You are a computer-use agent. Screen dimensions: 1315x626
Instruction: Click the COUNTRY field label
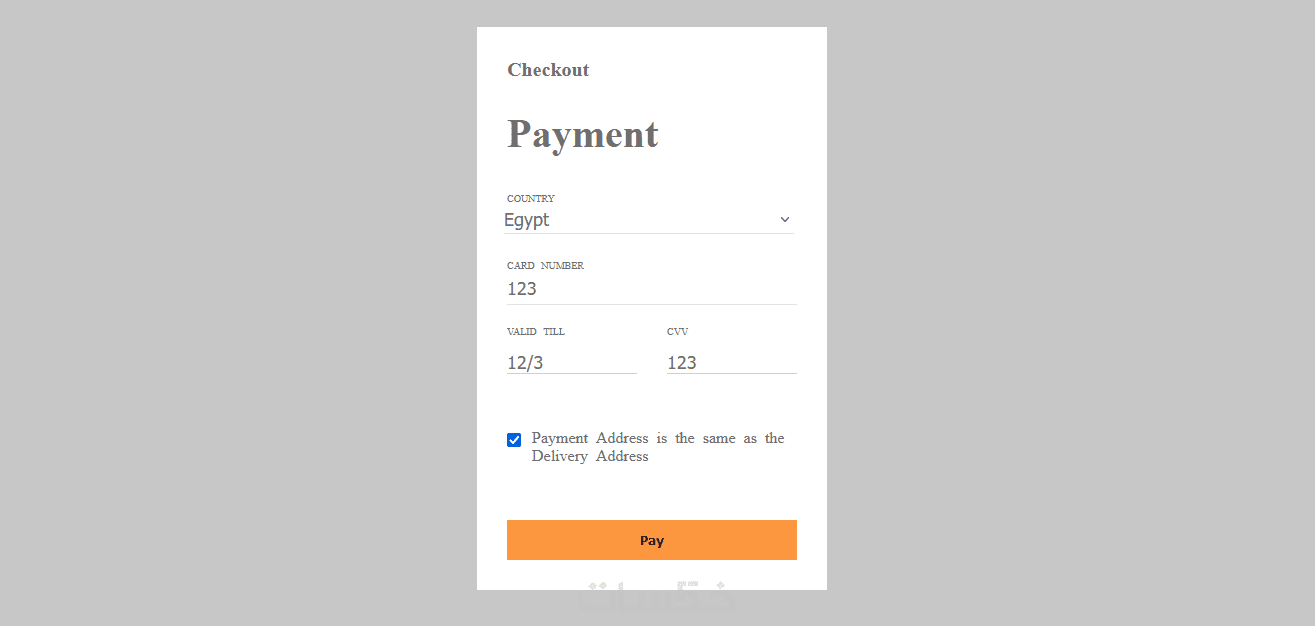coord(530,199)
